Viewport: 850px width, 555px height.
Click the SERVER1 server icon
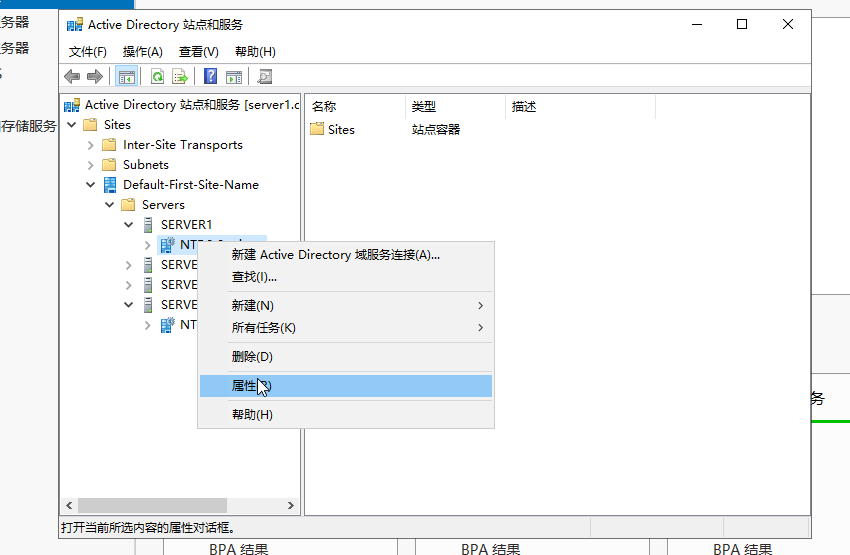(147, 224)
